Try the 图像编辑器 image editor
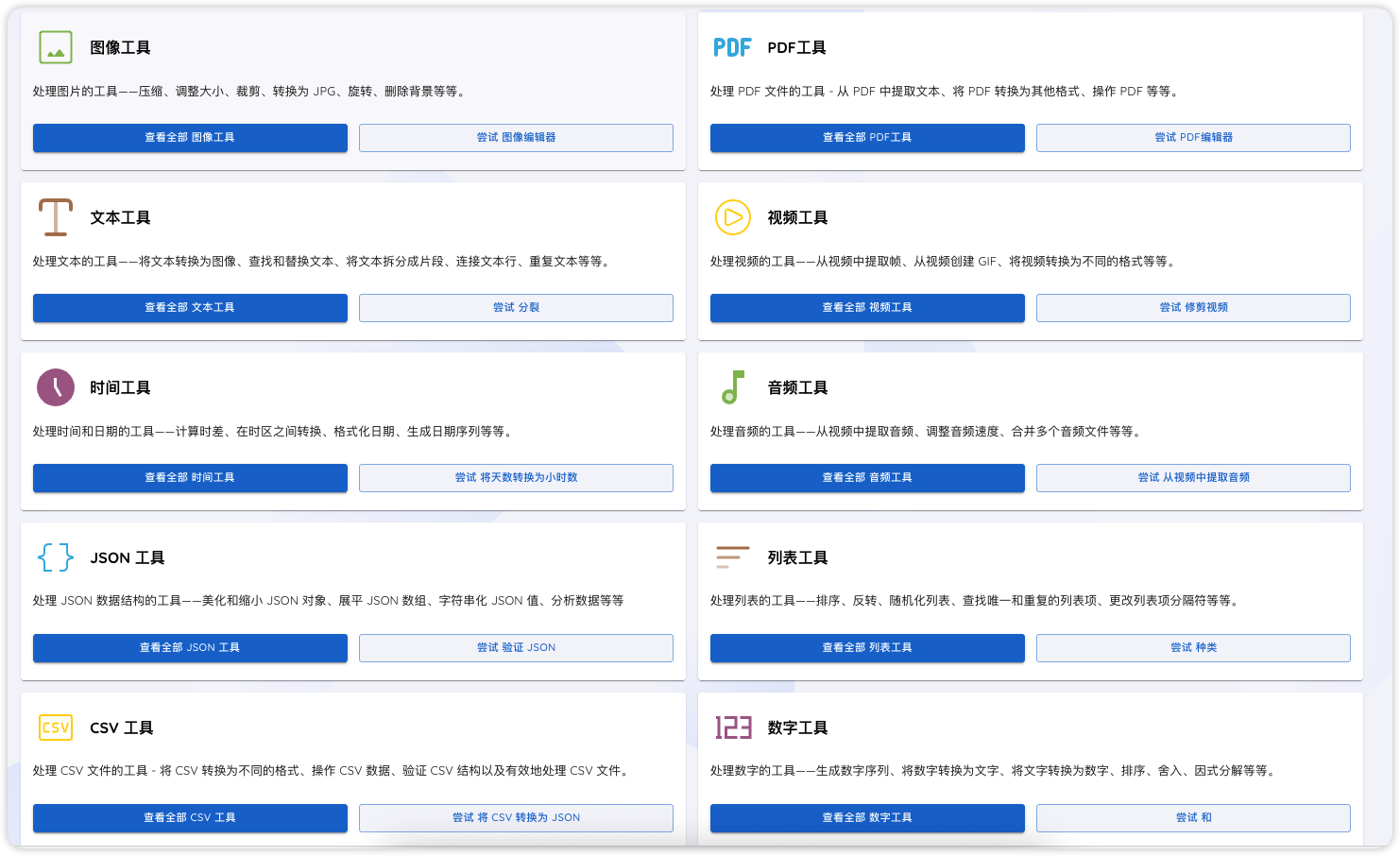The image size is (1400, 856). (516, 138)
